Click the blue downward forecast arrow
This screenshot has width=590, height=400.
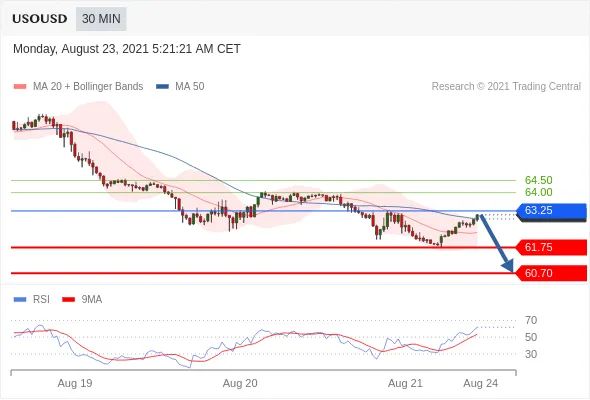pyautogui.click(x=496, y=243)
